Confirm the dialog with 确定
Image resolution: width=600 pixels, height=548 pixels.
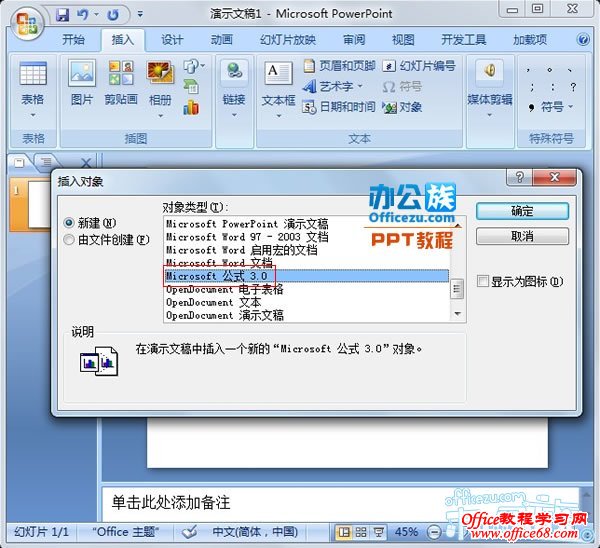pyautogui.click(x=522, y=211)
